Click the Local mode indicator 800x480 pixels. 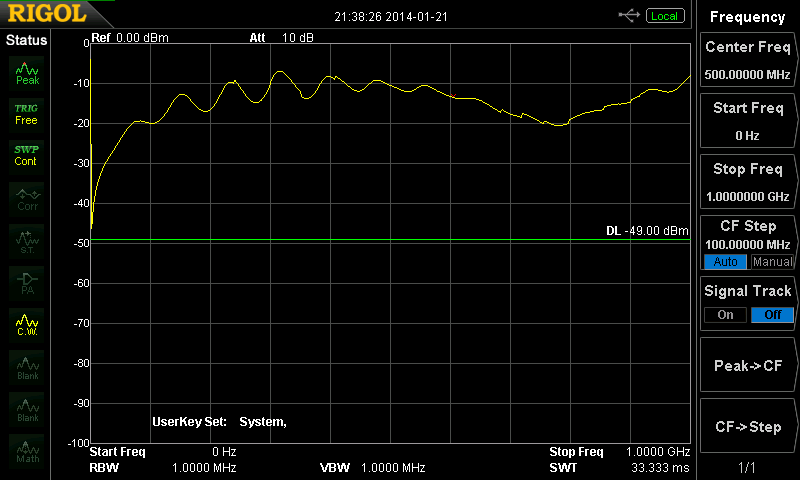click(x=664, y=16)
